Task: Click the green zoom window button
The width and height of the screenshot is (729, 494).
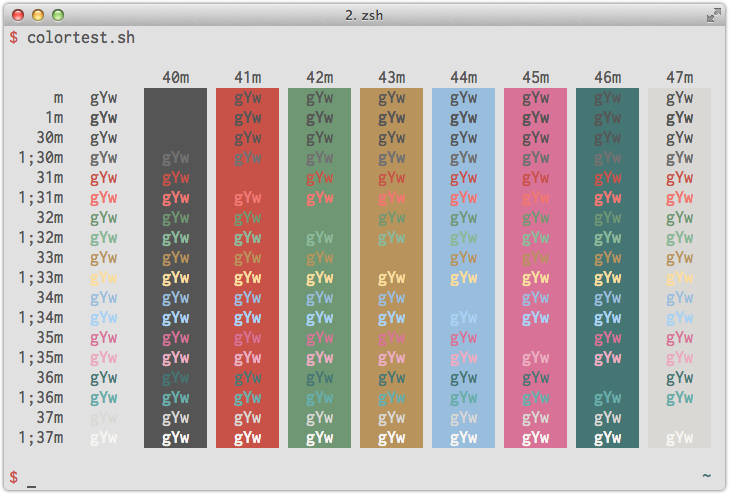Action: pos(58,15)
